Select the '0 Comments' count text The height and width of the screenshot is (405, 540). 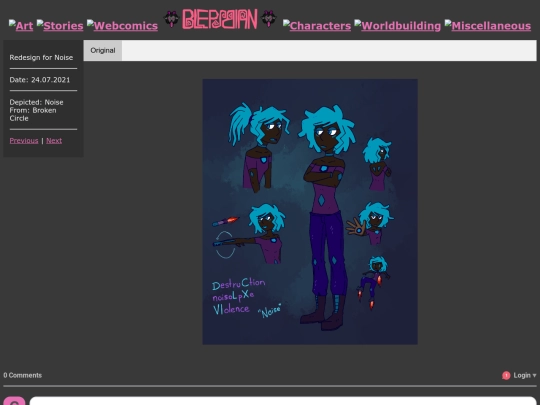[x=23, y=375]
